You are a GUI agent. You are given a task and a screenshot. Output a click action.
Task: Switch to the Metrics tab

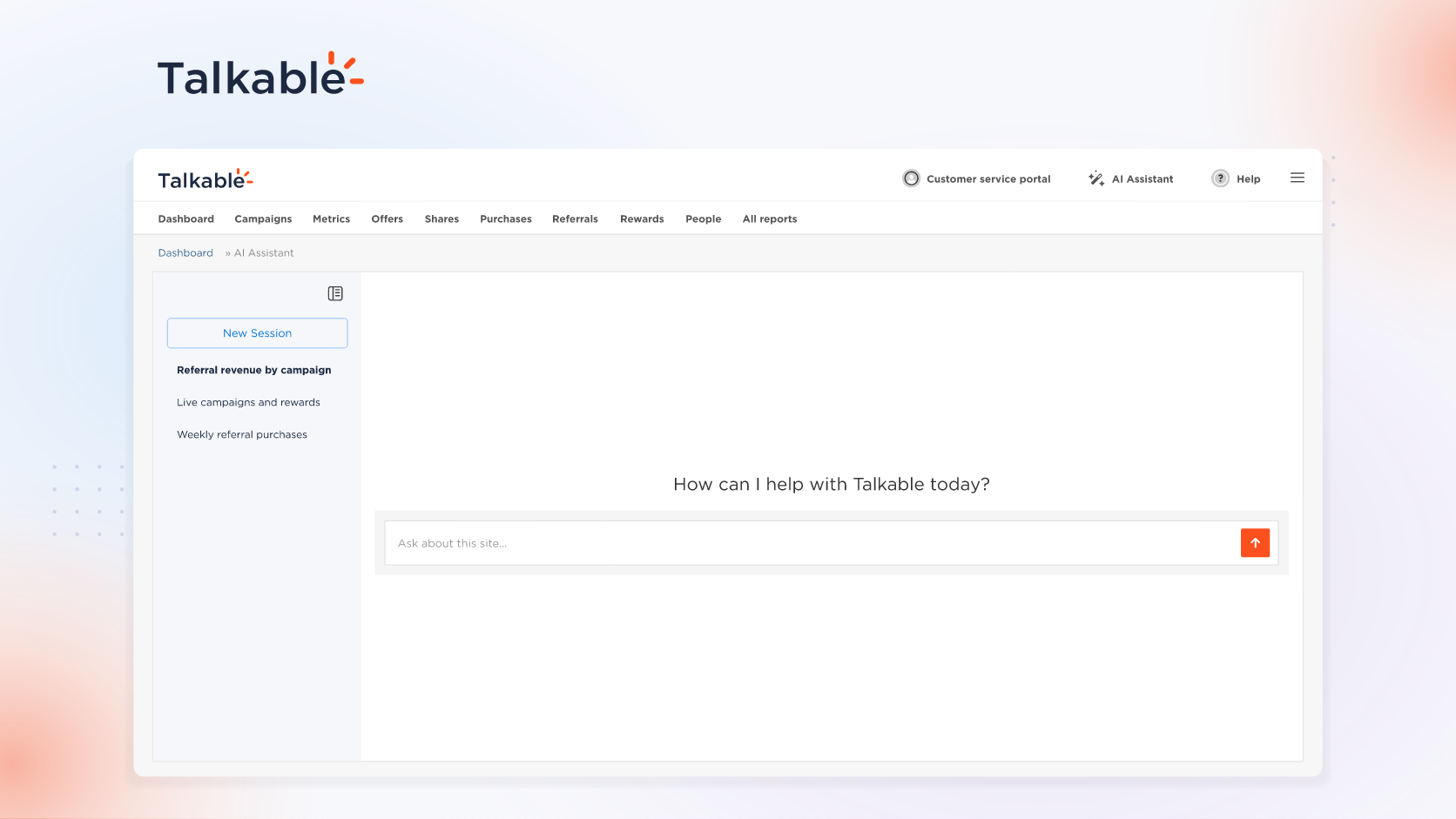332,219
